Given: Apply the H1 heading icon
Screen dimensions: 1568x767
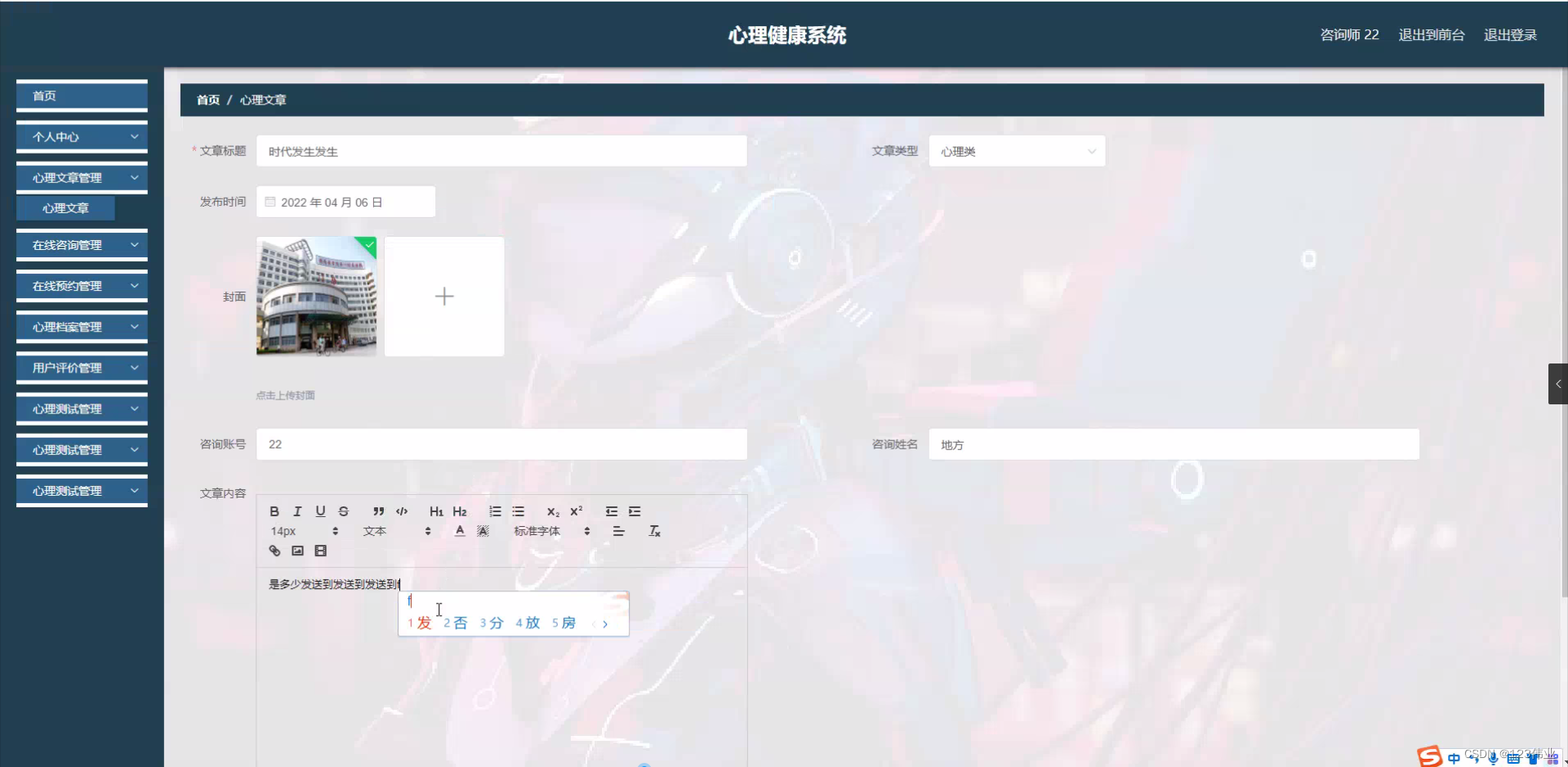Looking at the screenshot, I should (436, 511).
